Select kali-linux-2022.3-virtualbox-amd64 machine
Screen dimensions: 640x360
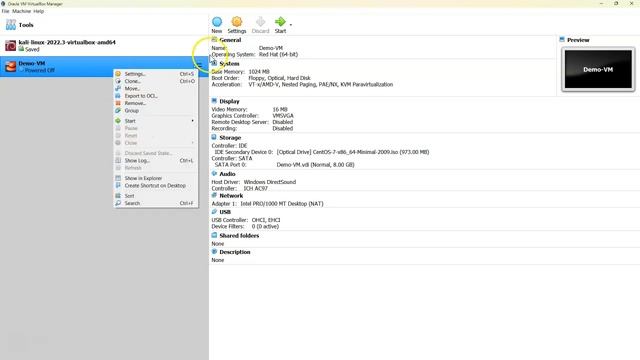[x=104, y=45]
